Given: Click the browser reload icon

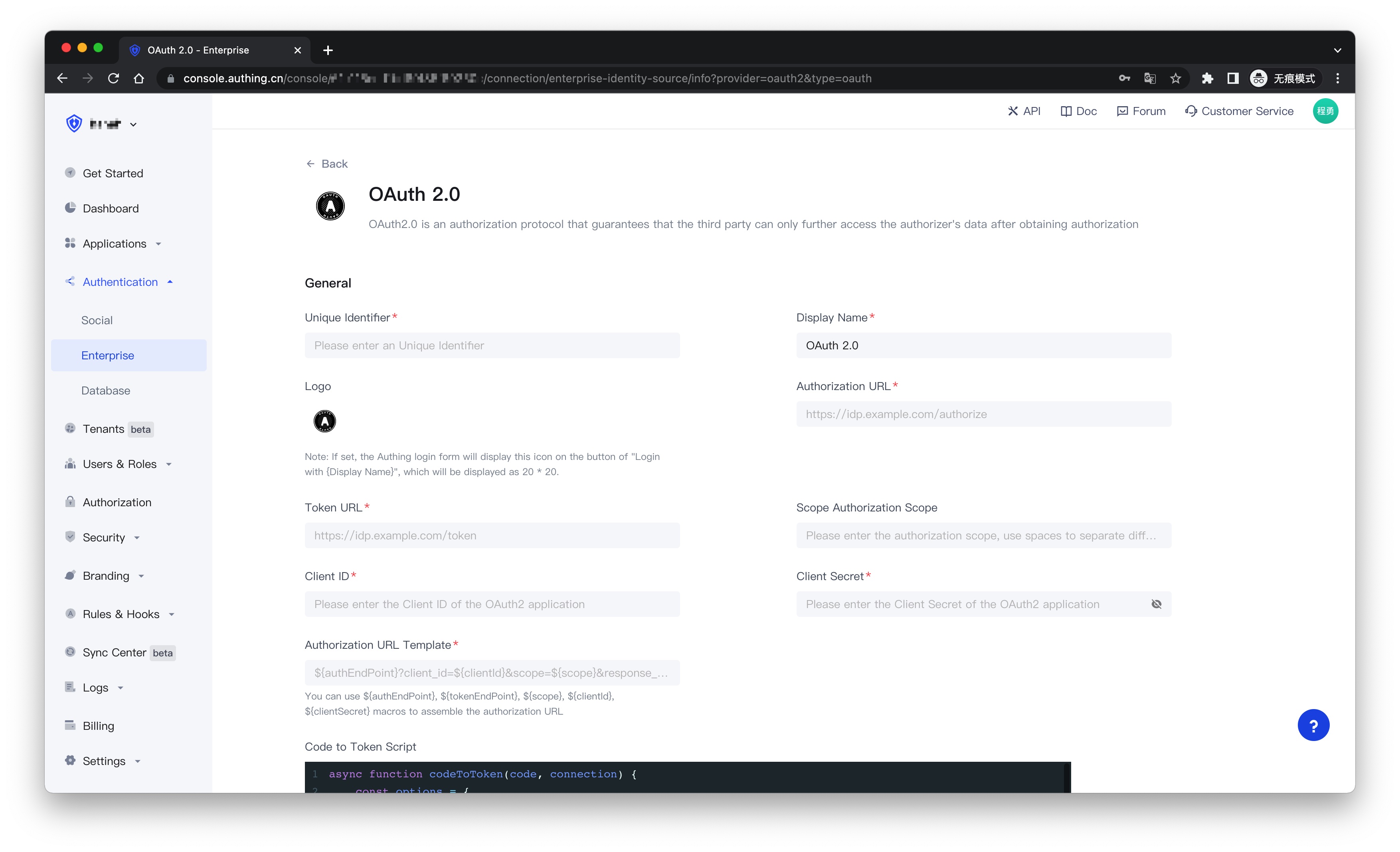Looking at the screenshot, I should pyautogui.click(x=113, y=78).
